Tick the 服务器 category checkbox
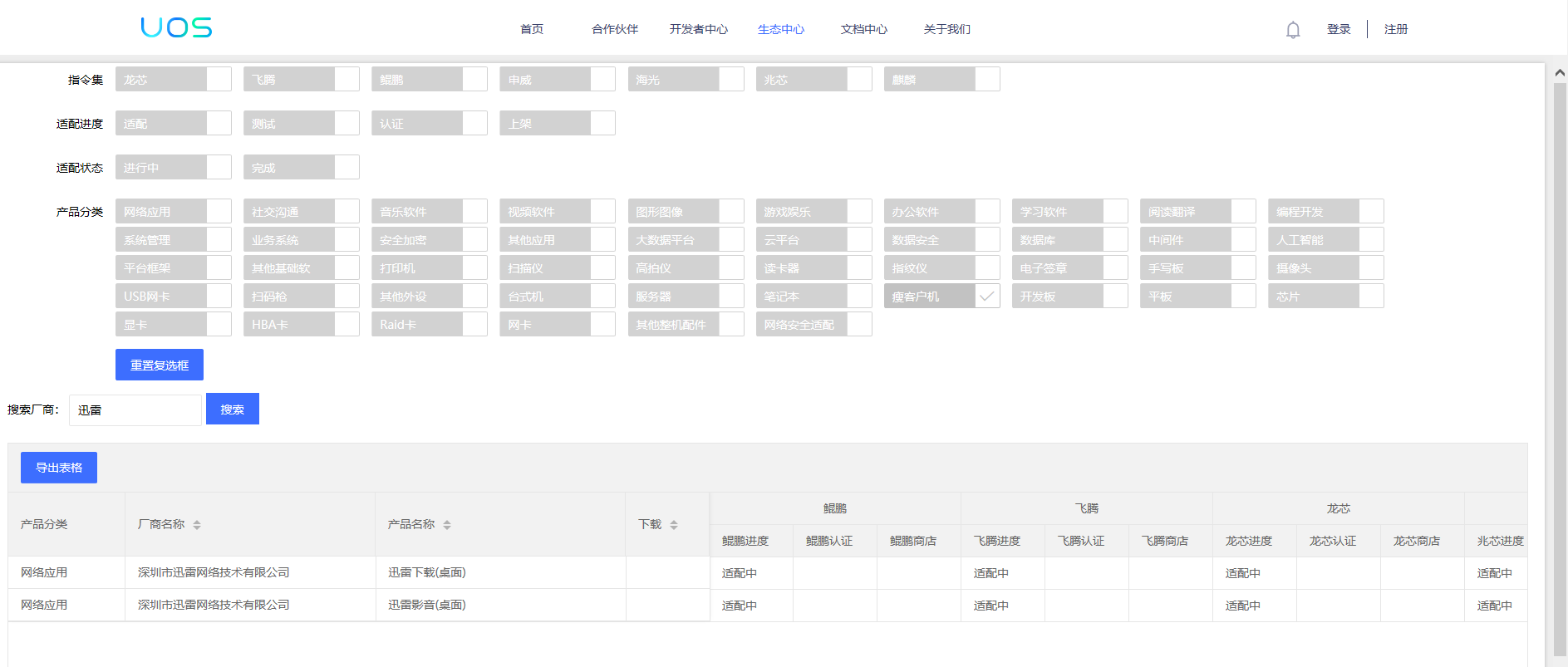The image size is (1568, 667). pyautogui.click(x=731, y=297)
